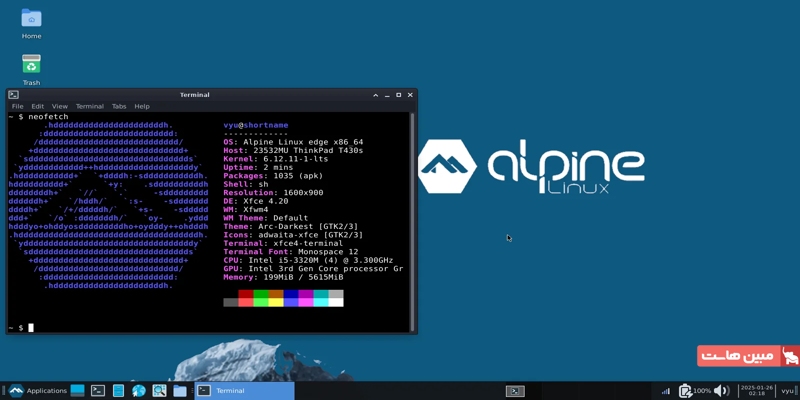Roll up the Terminal window with shade button
800x400 pixels.
click(x=376, y=95)
